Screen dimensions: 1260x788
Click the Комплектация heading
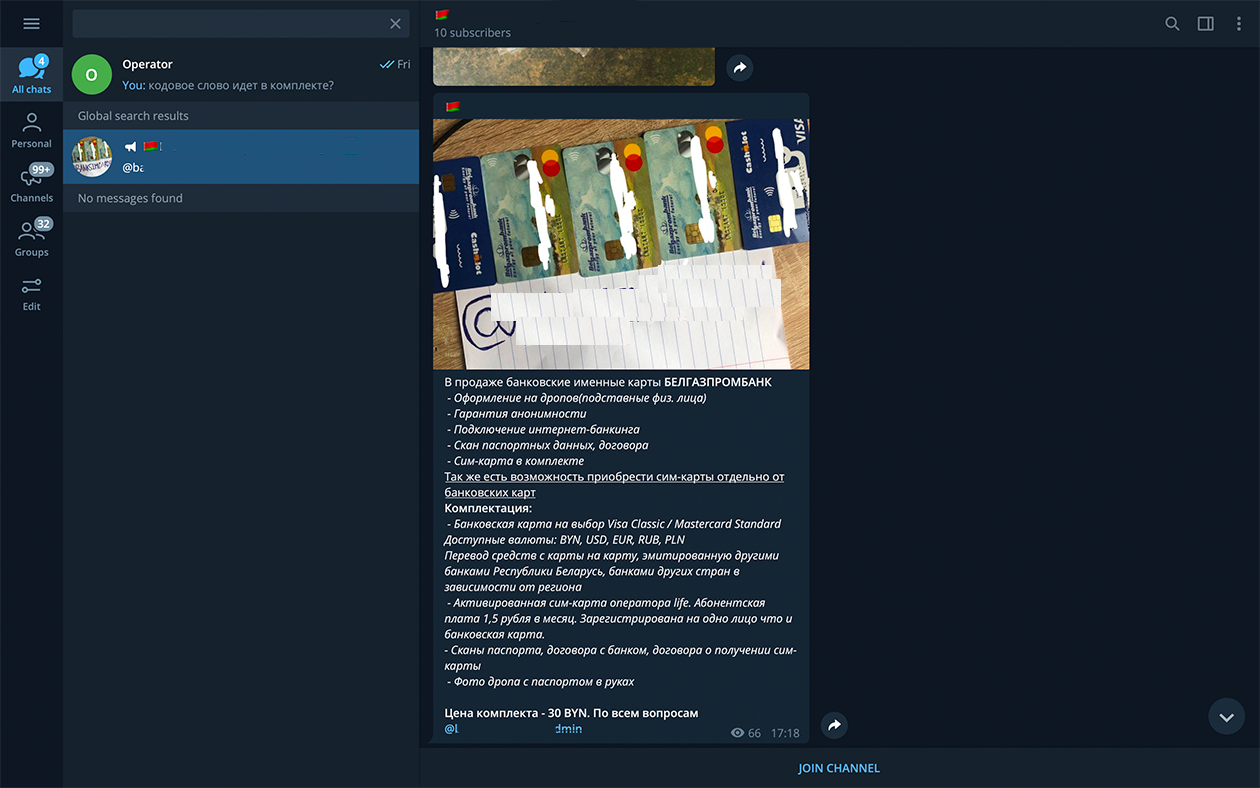[x=488, y=508]
